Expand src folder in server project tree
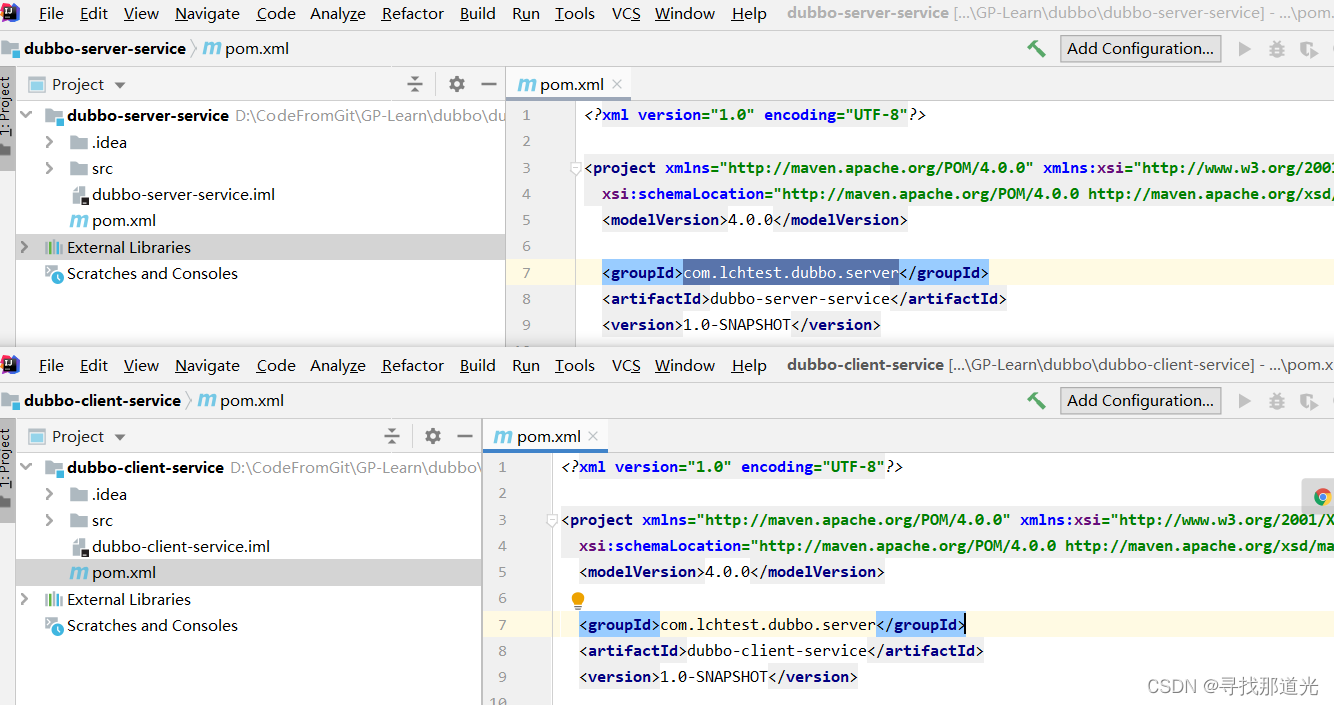Screen dimensions: 1334x705 click(x=49, y=168)
